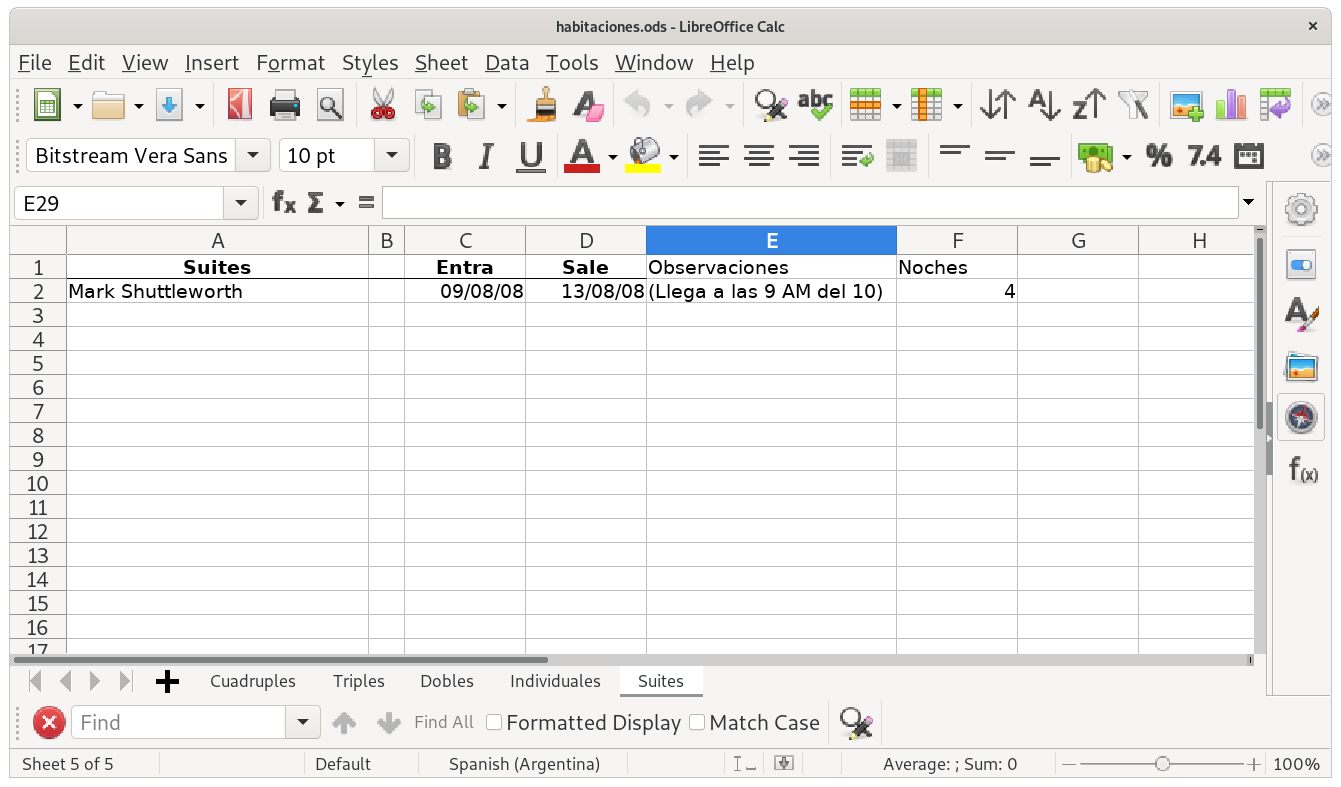Open sidebar Gallery panel
This screenshot has height=787, width=1341.
[1301, 367]
